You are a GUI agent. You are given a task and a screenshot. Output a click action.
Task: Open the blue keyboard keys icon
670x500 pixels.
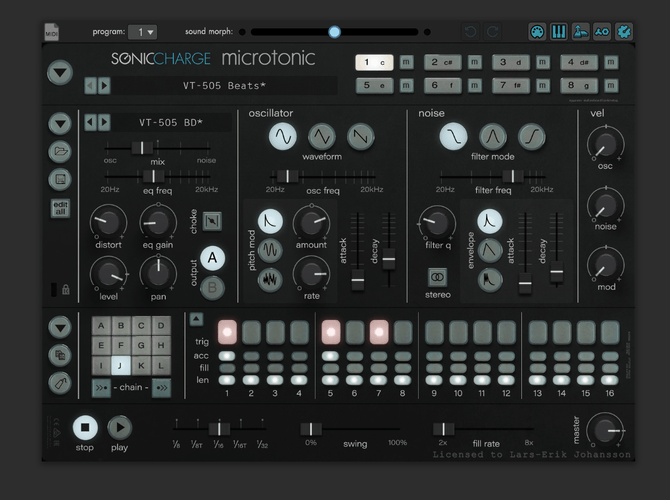point(558,32)
